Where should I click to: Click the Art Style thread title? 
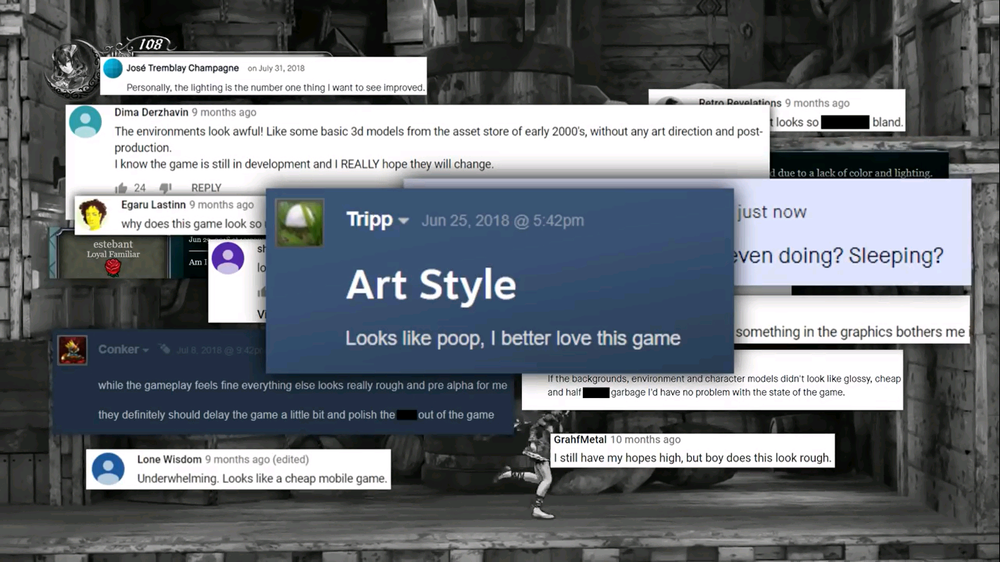pos(431,286)
